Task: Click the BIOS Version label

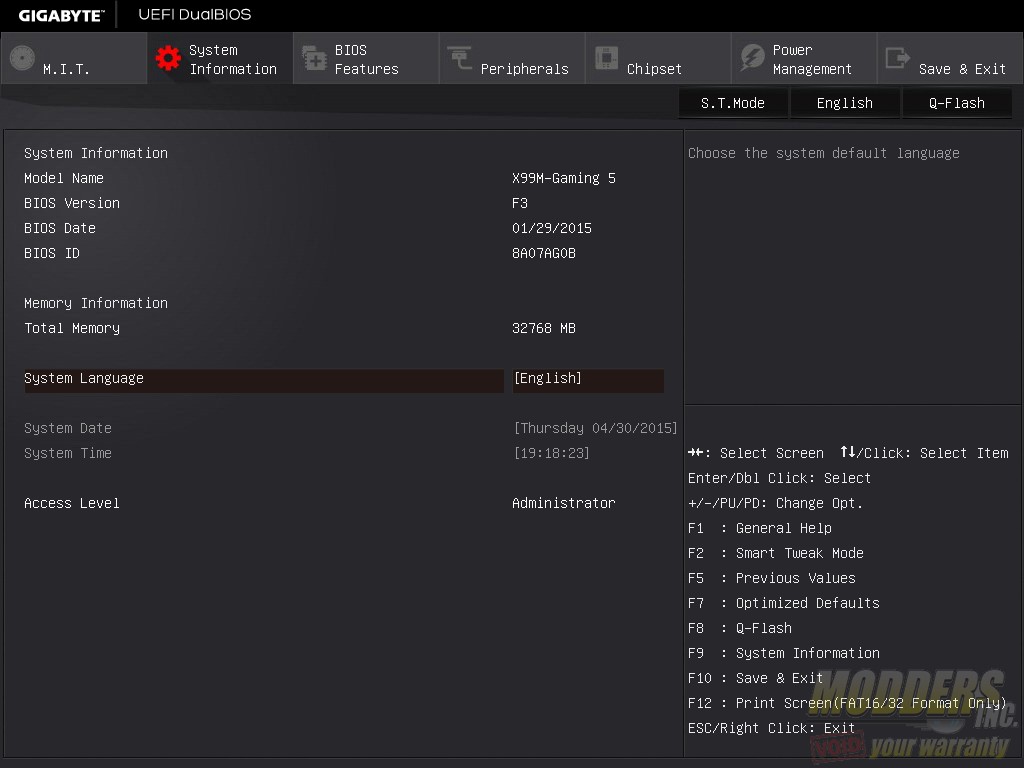Action: coord(72,203)
